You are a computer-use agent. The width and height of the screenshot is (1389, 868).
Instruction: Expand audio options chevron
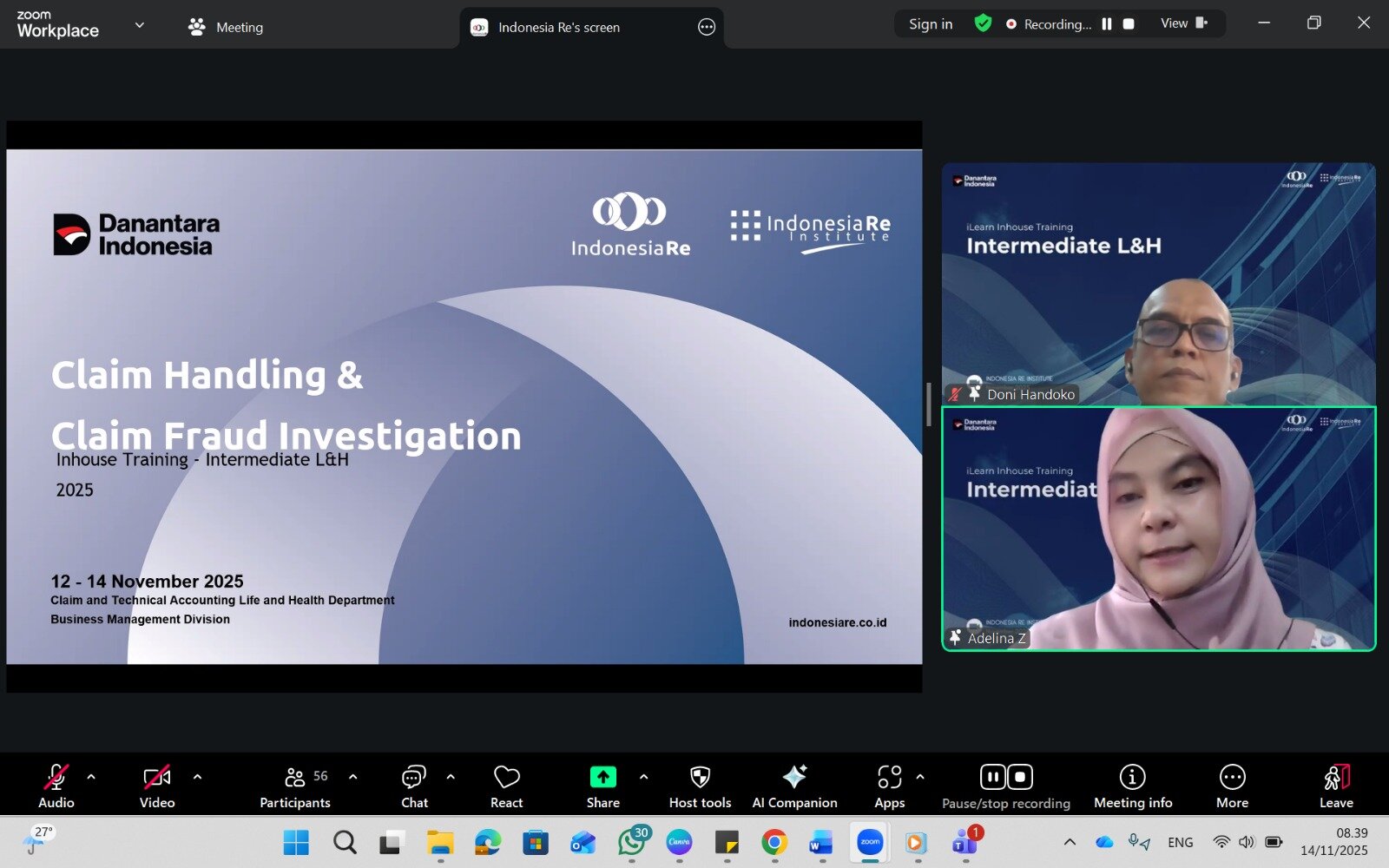[x=91, y=777]
